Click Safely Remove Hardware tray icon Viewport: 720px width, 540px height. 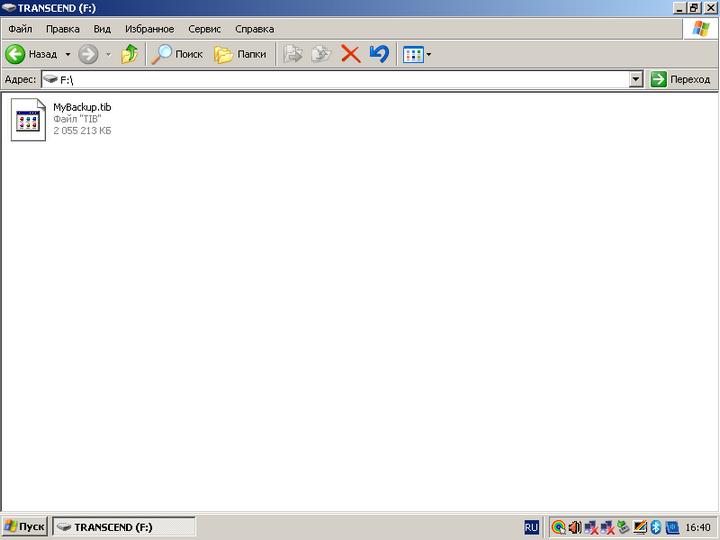click(623, 526)
